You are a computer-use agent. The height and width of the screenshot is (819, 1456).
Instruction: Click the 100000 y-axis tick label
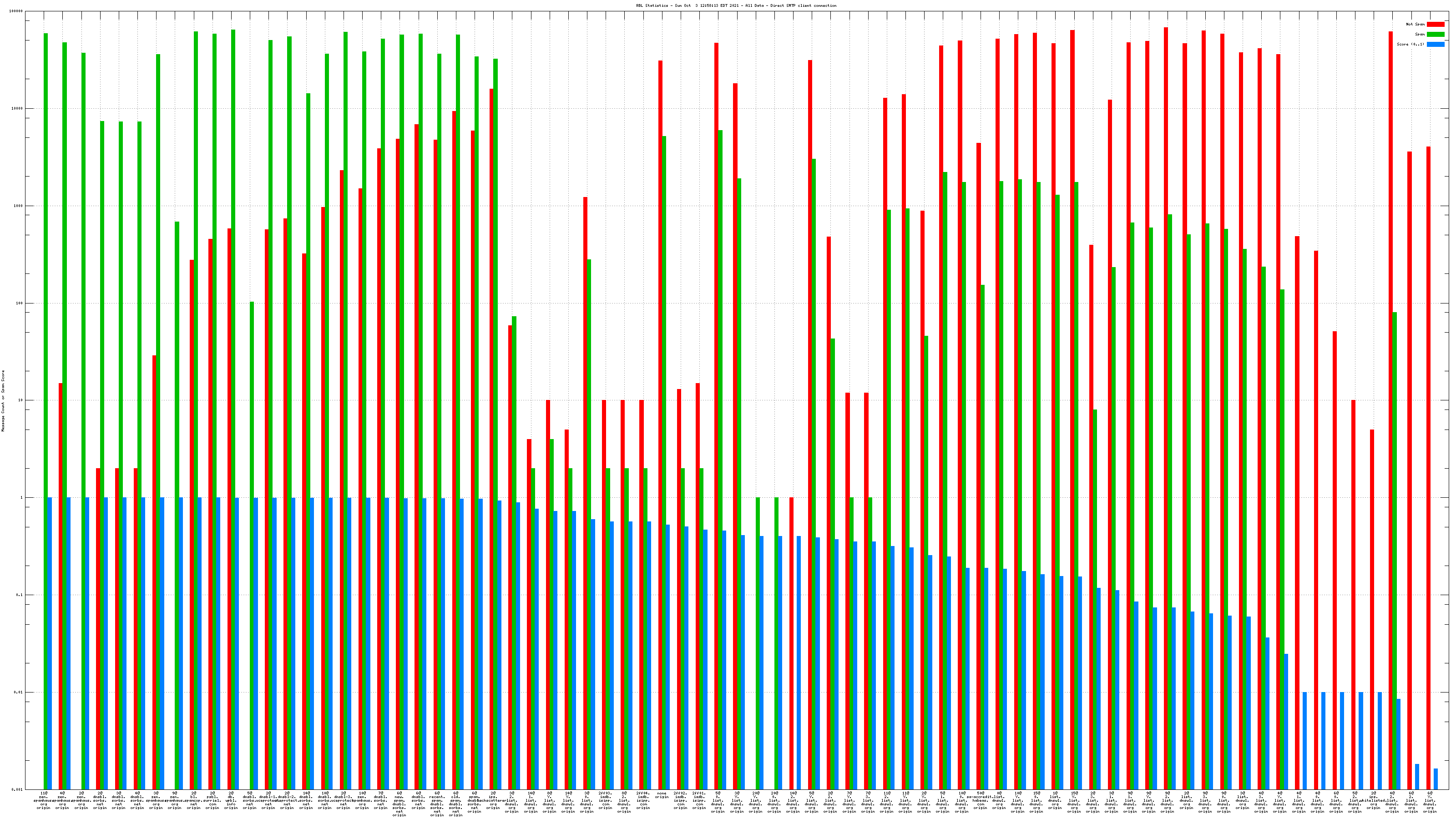point(16,11)
